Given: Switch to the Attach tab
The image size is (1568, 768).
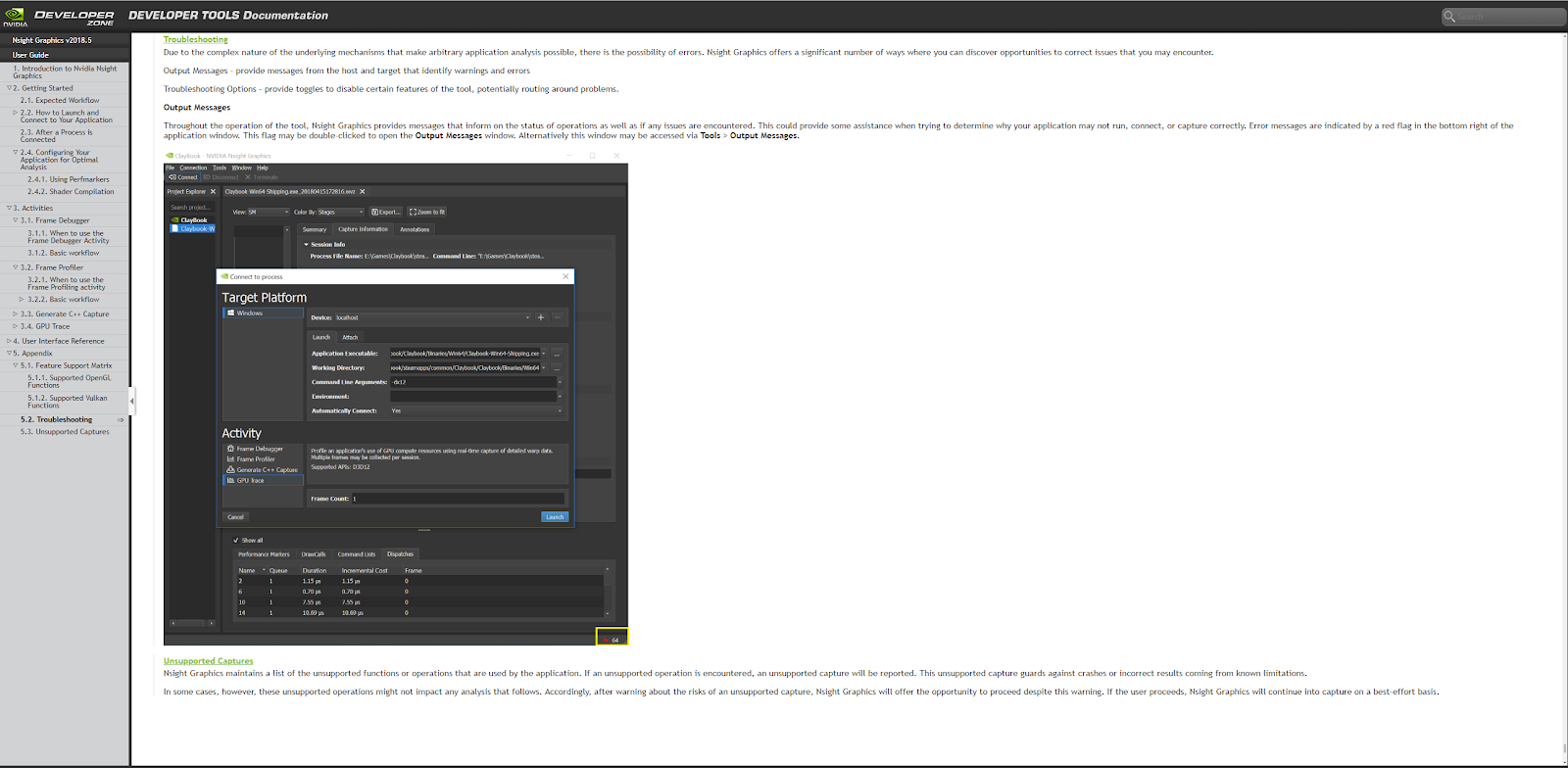Looking at the screenshot, I should (350, 337).
